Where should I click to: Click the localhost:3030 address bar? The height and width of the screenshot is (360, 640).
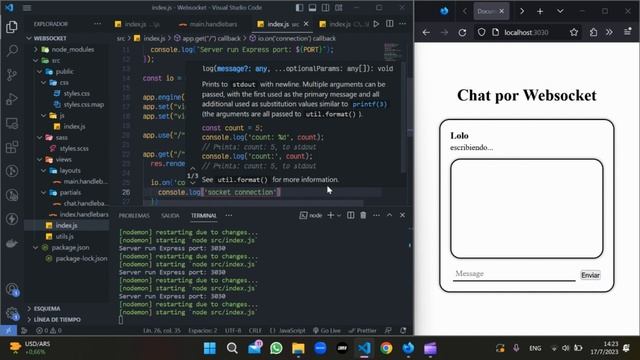coord(526,32)
